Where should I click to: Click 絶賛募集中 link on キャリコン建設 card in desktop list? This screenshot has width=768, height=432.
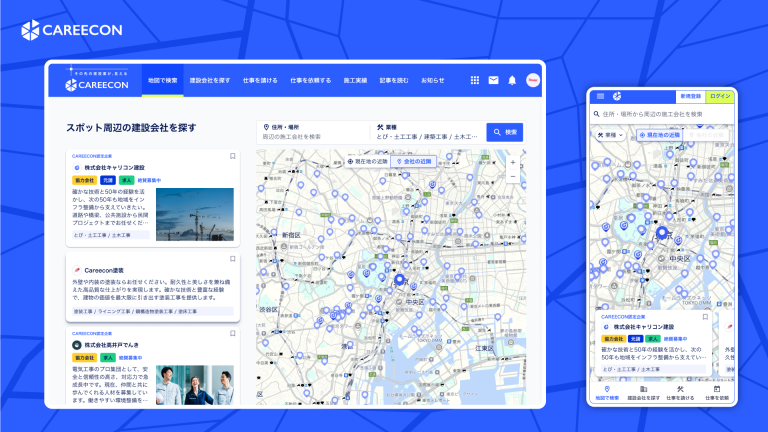coord(149,180)
